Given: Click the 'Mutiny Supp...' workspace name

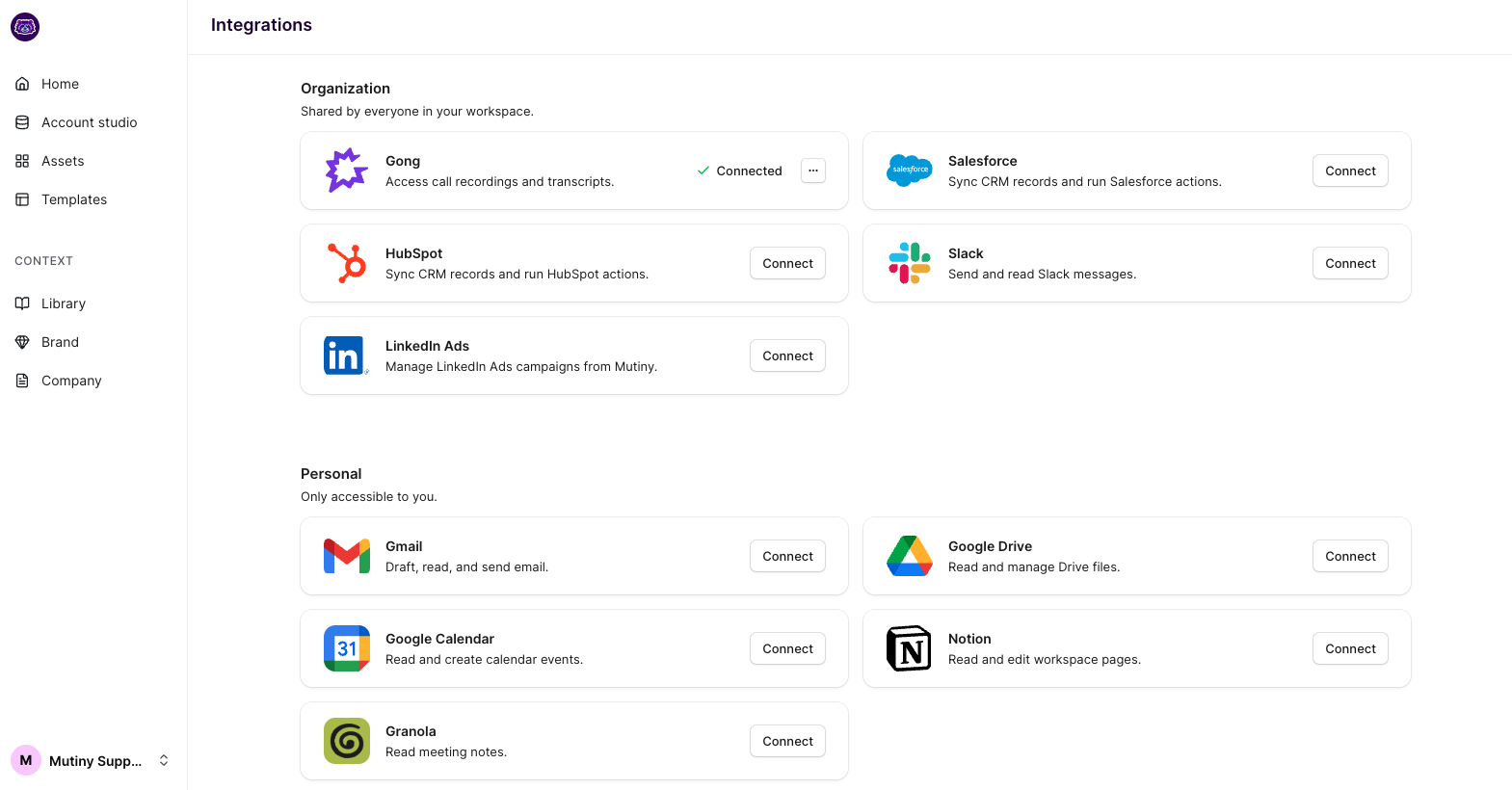Looking at the screenshot, I should (x=95, y=761).
